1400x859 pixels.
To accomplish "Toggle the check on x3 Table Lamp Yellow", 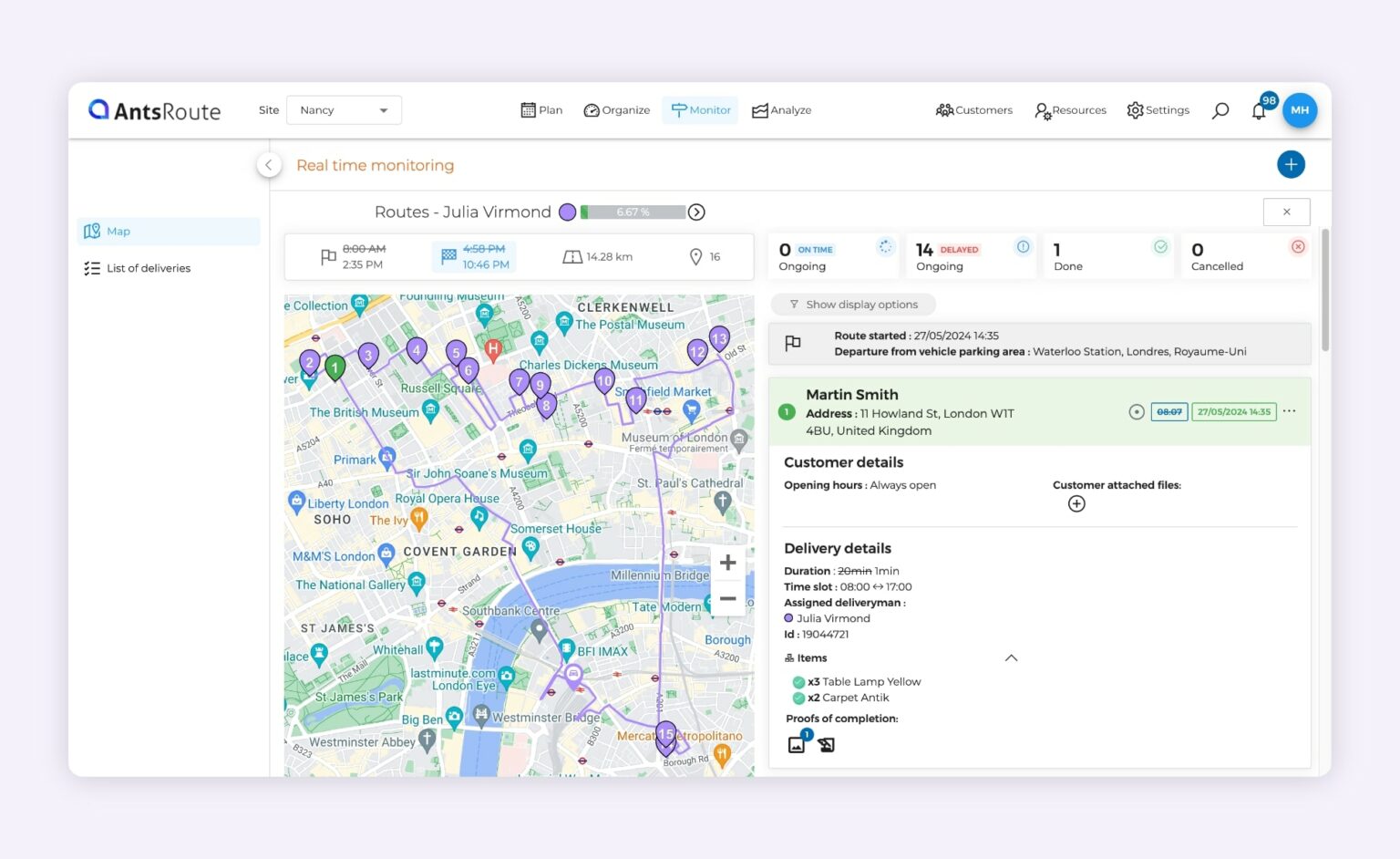I will [x=800, y=681].
